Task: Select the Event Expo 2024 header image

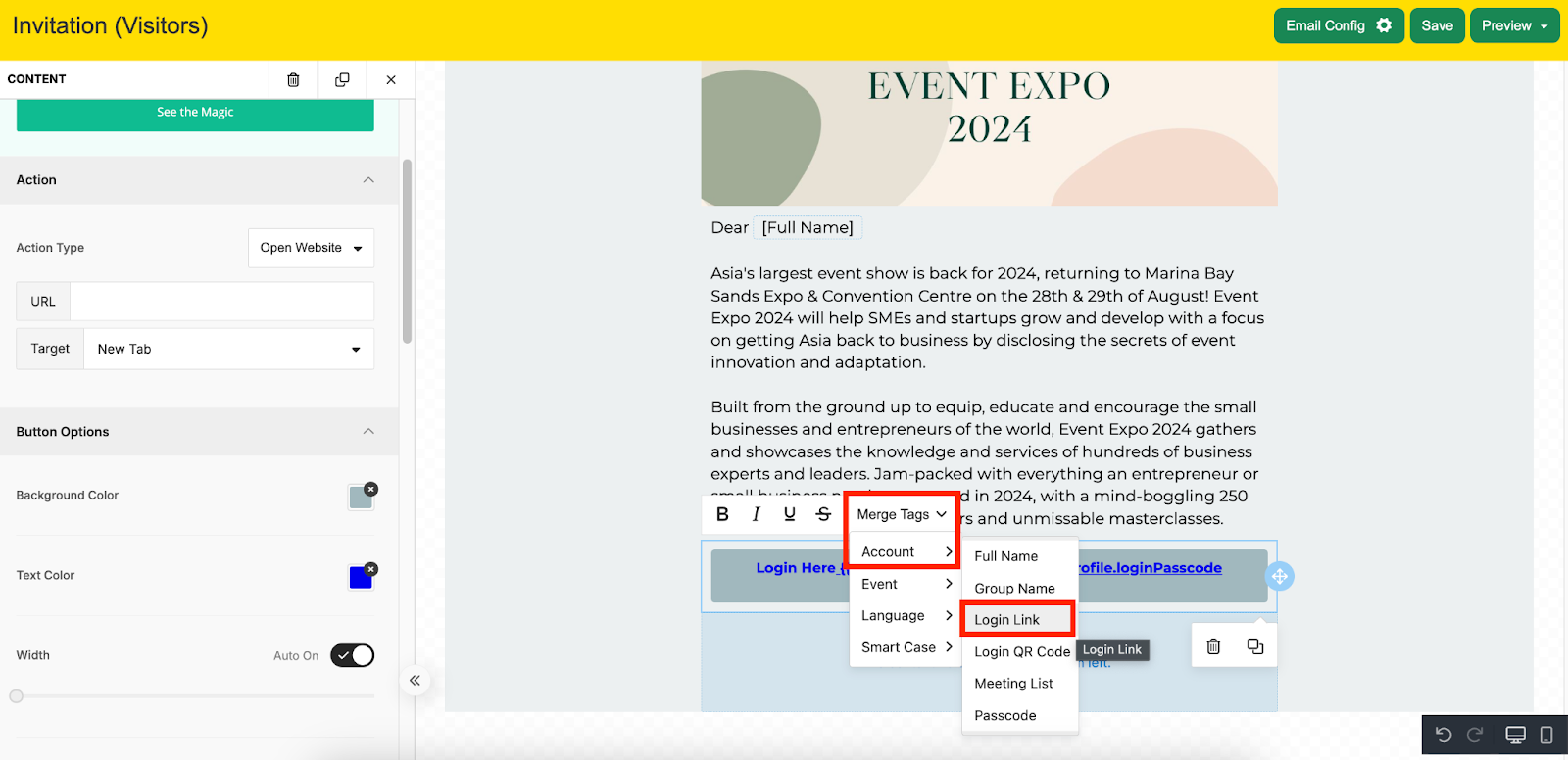Action: coord(989,133)
